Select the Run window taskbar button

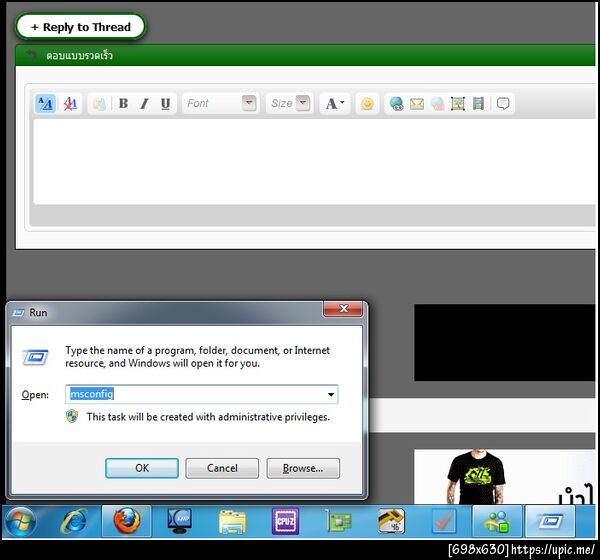550,521
